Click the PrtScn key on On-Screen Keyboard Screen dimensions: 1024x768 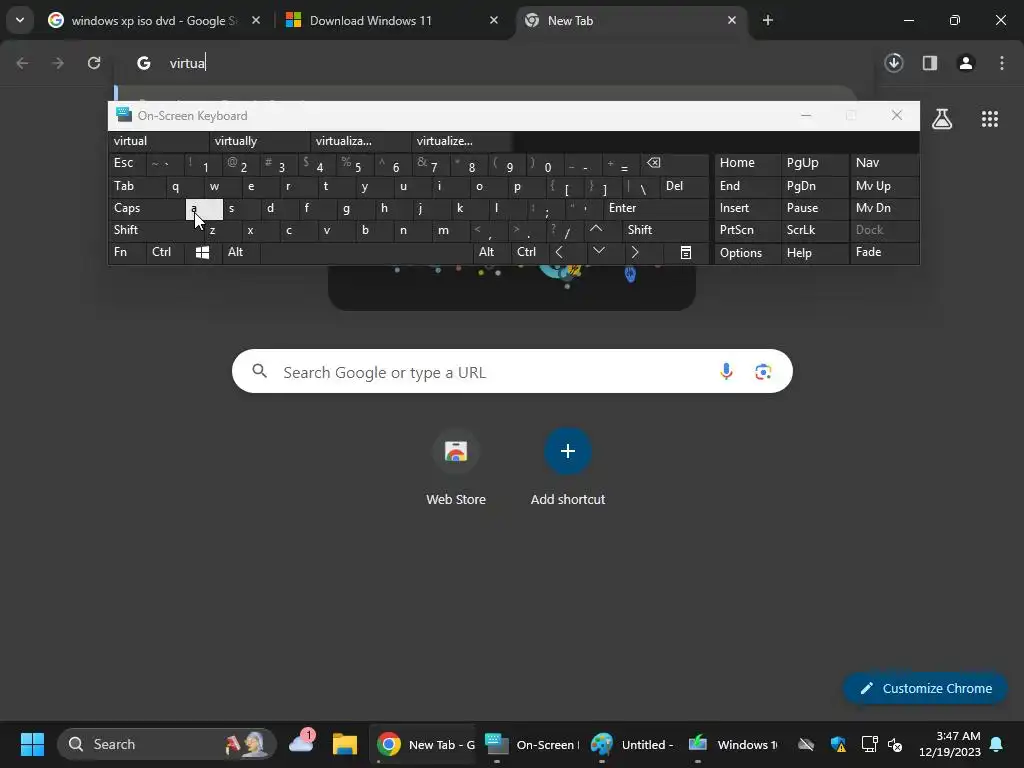pos(746,230)
